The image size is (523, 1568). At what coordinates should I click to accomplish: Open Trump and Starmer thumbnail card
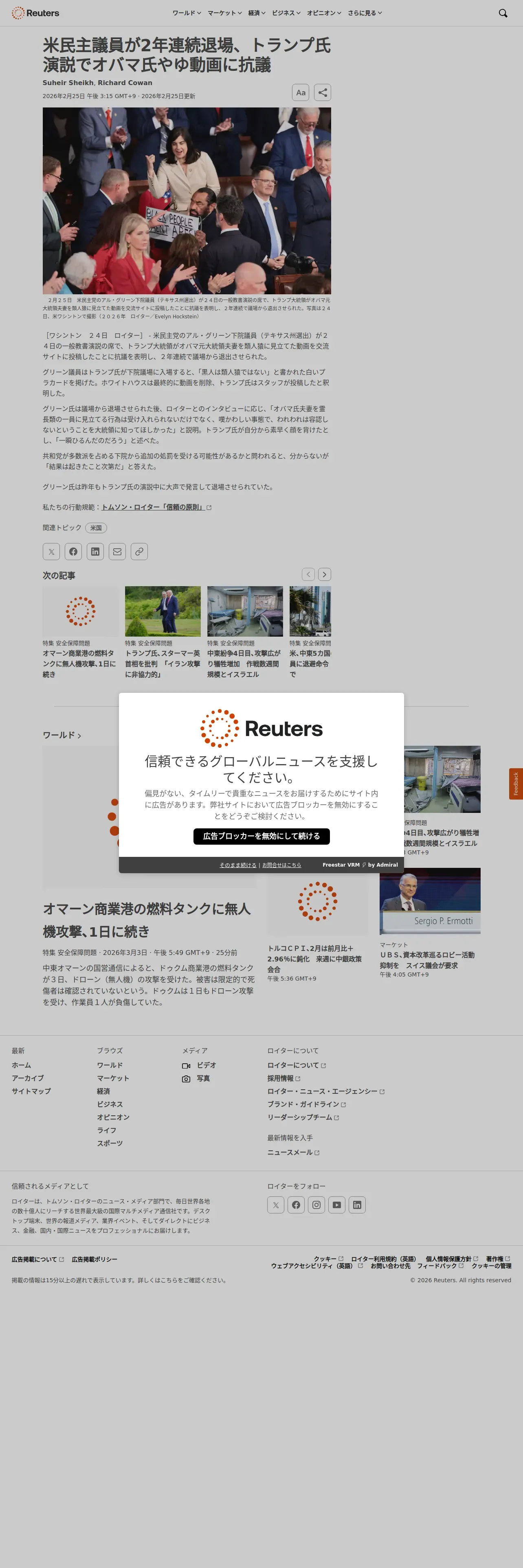163,611
